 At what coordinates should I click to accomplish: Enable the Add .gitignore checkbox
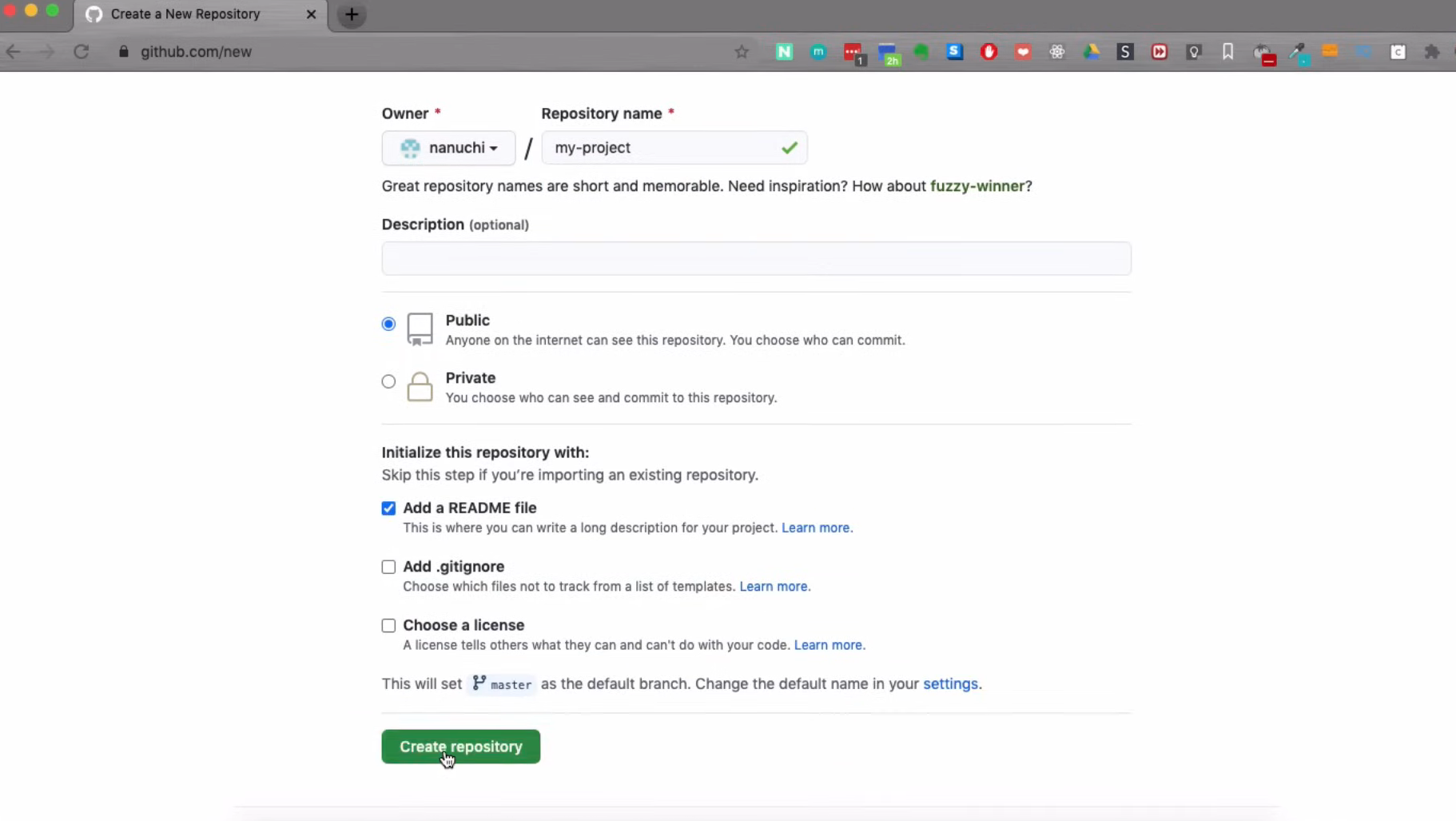(388, 567)
